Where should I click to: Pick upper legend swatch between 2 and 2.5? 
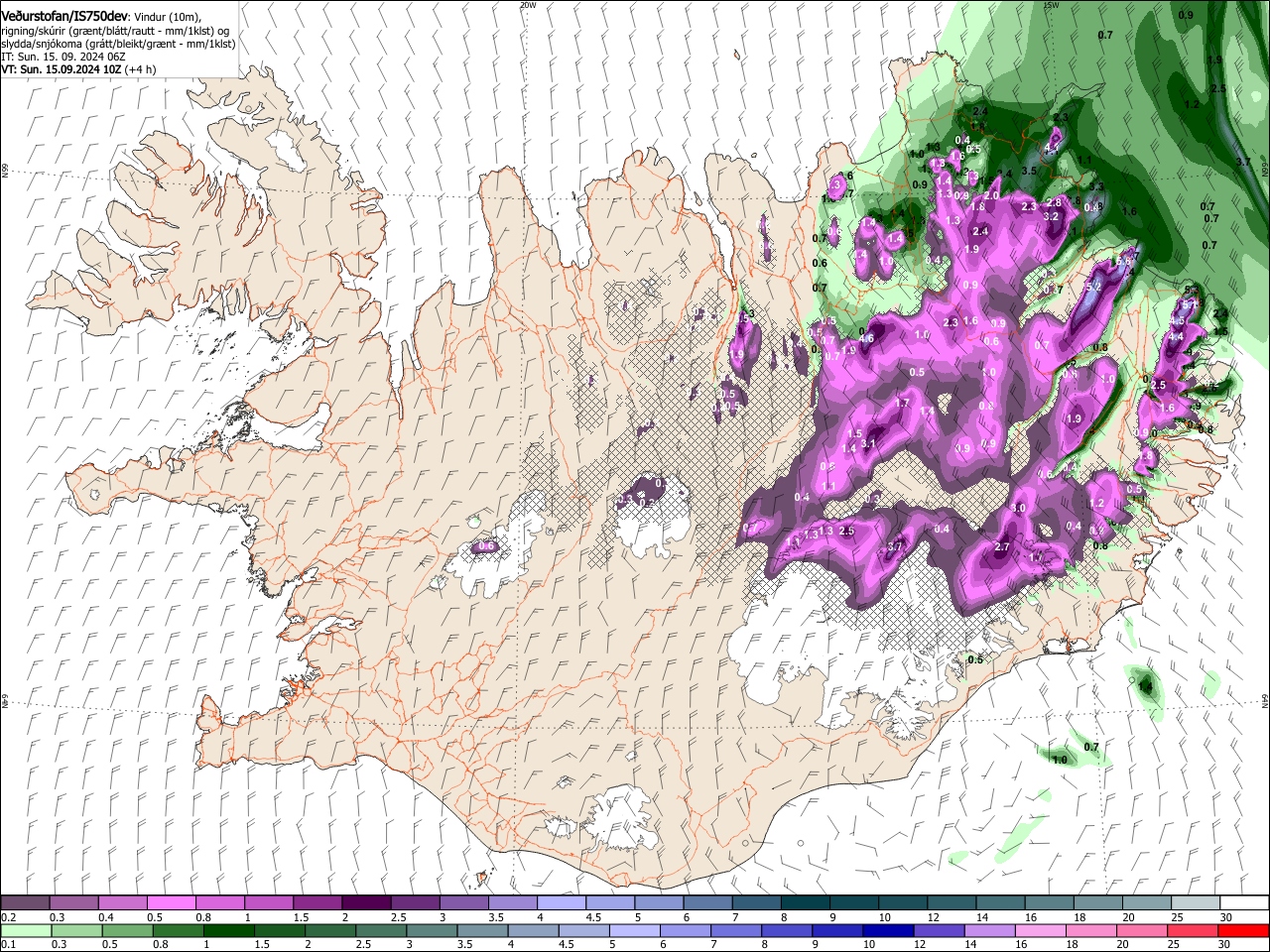tap(366, 902)
